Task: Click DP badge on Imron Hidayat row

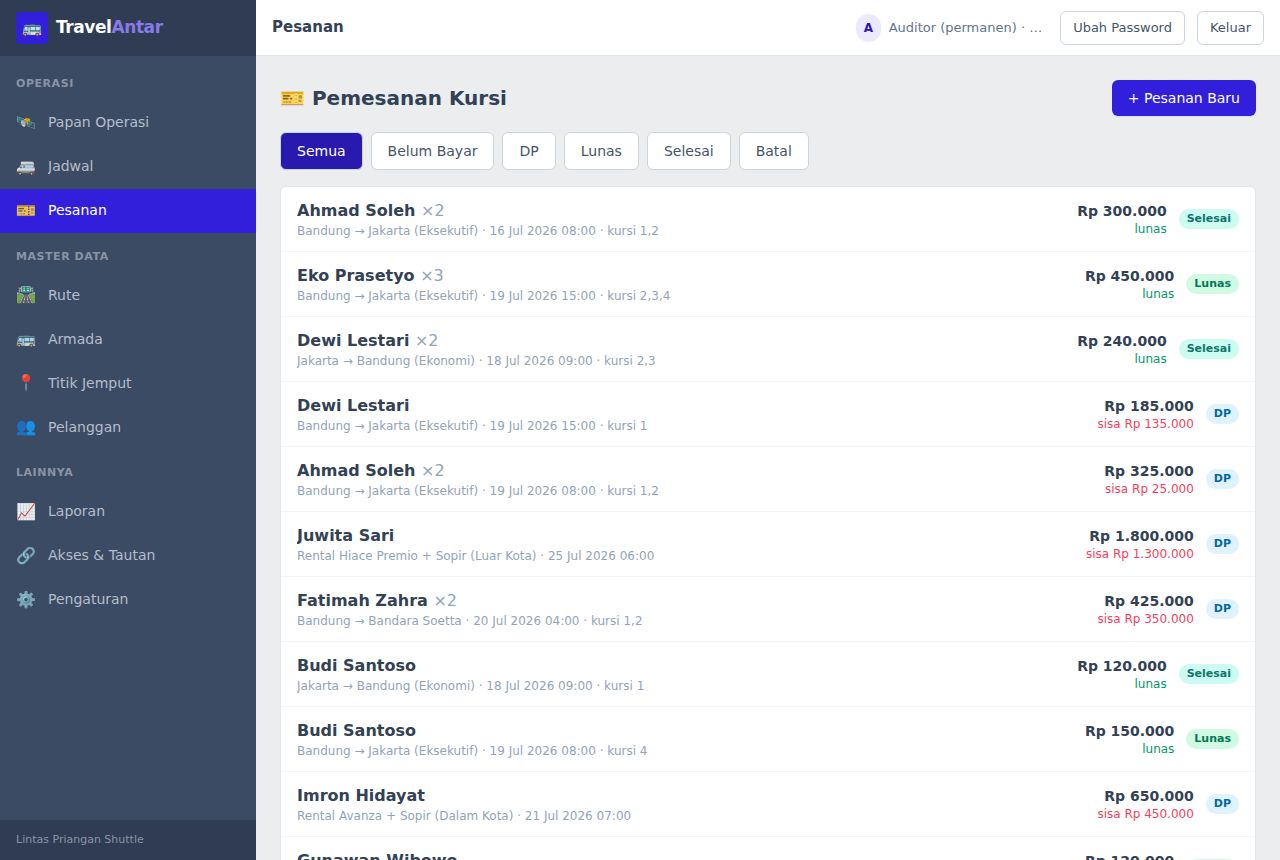Action: coord(1222,804)
